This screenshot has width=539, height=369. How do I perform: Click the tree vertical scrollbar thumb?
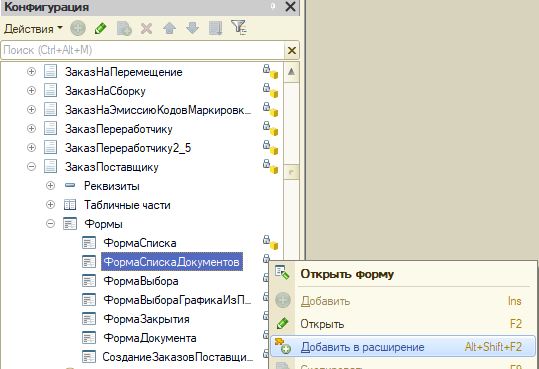coord(291,172)
